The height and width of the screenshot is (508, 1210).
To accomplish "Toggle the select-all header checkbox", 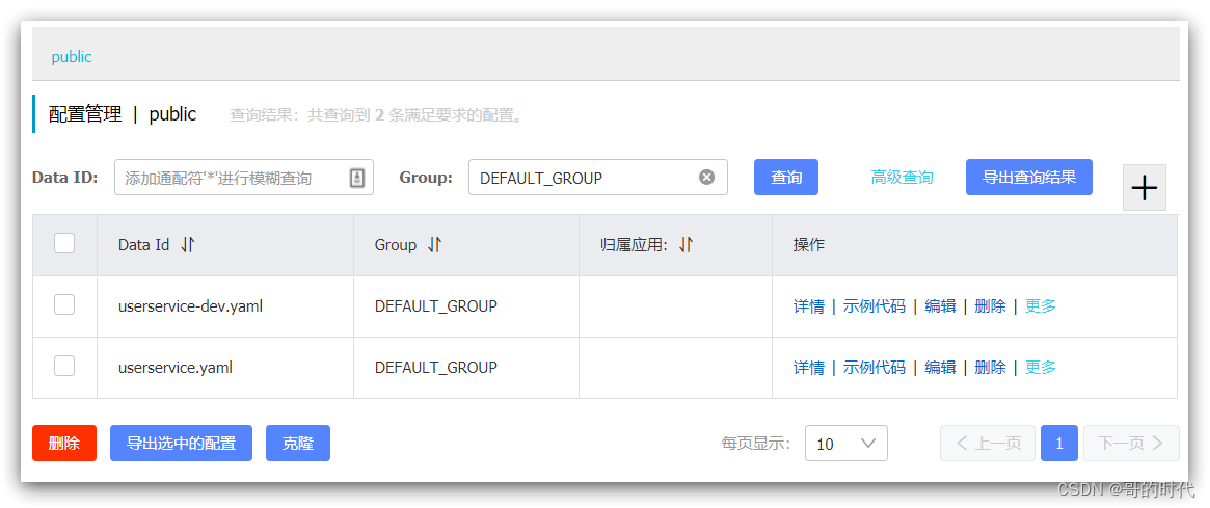I will pos(64,243).
